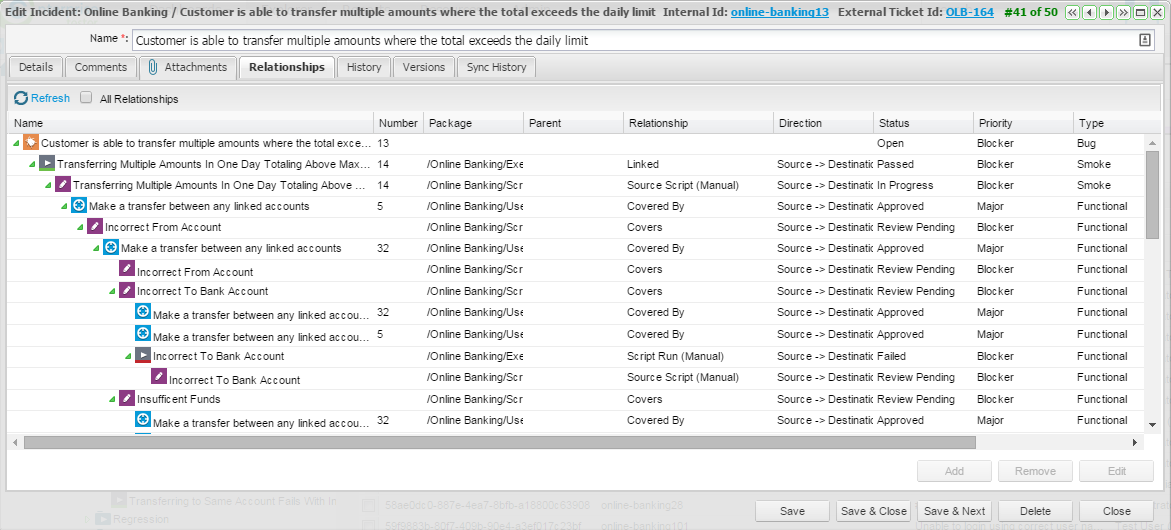Click the purple script icon beside Insufficent Funds
Screen dimensions: 1171x530
(127, 399)
